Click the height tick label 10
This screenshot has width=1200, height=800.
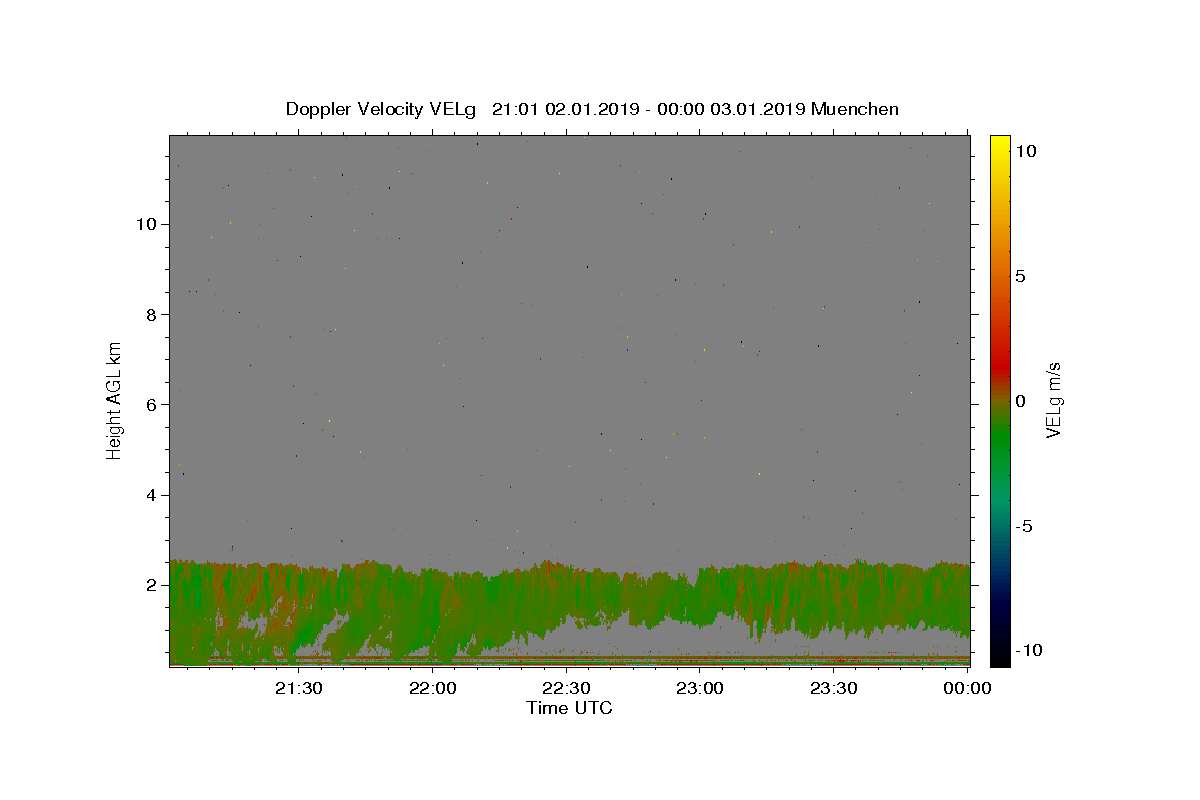[x=147, y=224]
